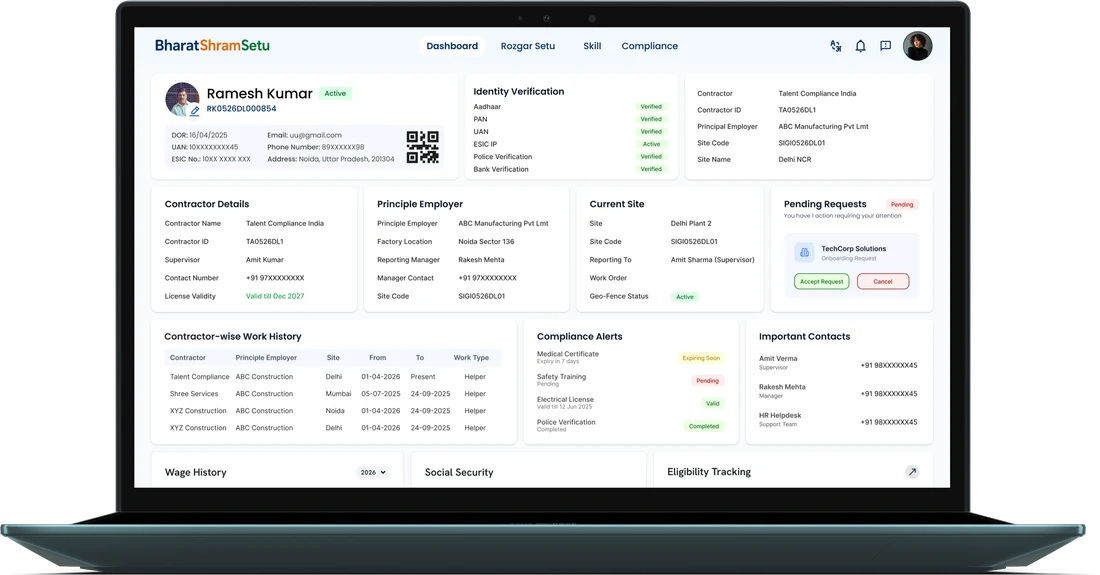Click Reporting To Amit Sharma (Supervisor)
The width and height of the screenshot is (1100, 575).
712,259
